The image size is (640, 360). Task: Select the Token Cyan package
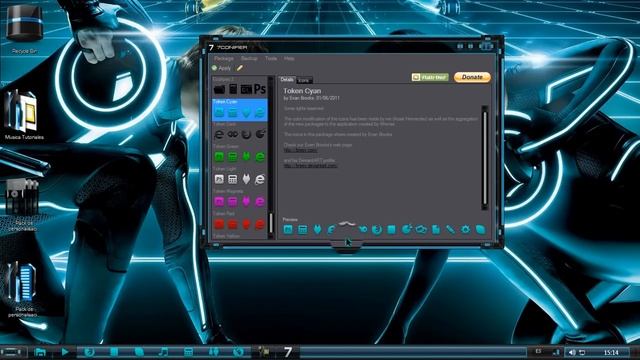(x=240, y=110)
